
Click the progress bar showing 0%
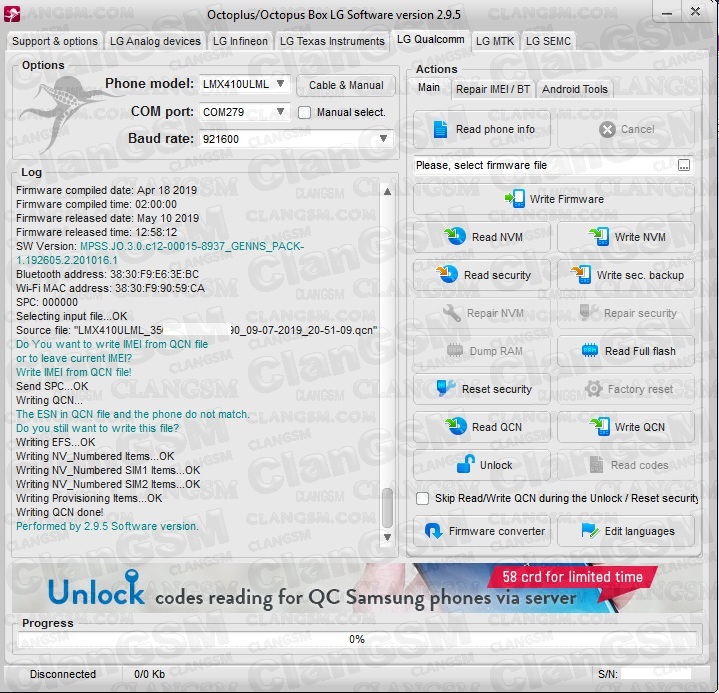tap(357, 639)
